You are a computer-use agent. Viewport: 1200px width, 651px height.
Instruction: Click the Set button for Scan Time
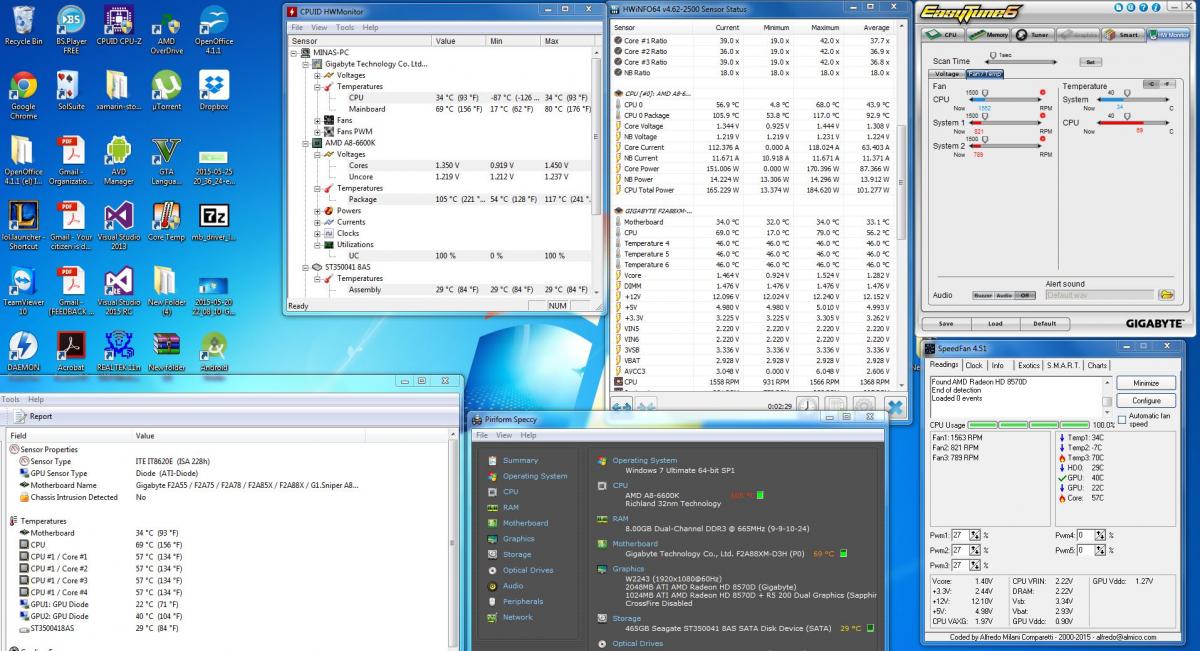(x=1091, y=62)
